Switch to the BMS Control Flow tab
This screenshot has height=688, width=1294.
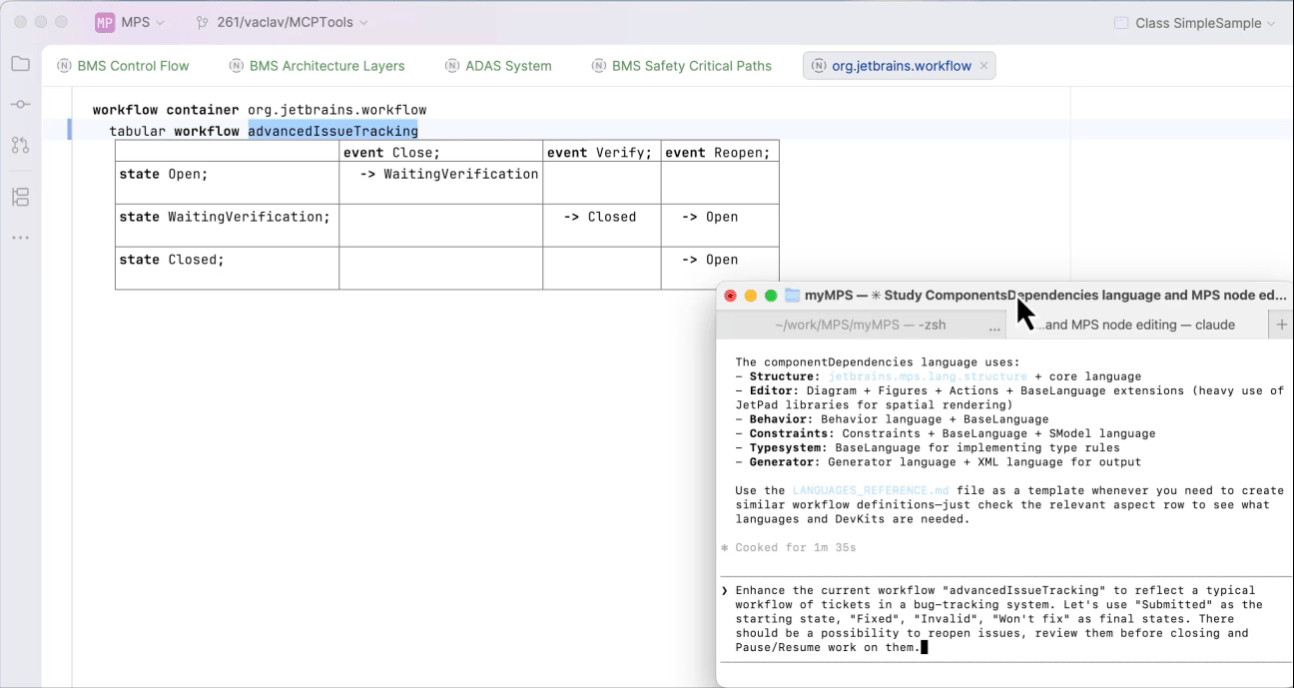(123, 66)
